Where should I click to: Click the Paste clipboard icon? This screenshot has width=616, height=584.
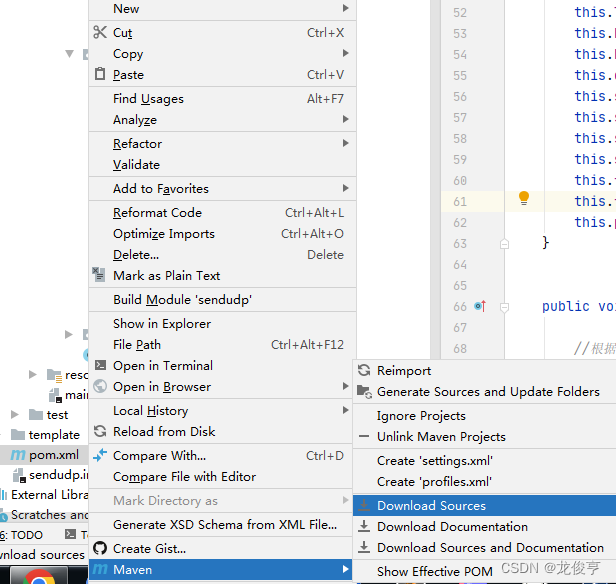[x=100, y=74]
